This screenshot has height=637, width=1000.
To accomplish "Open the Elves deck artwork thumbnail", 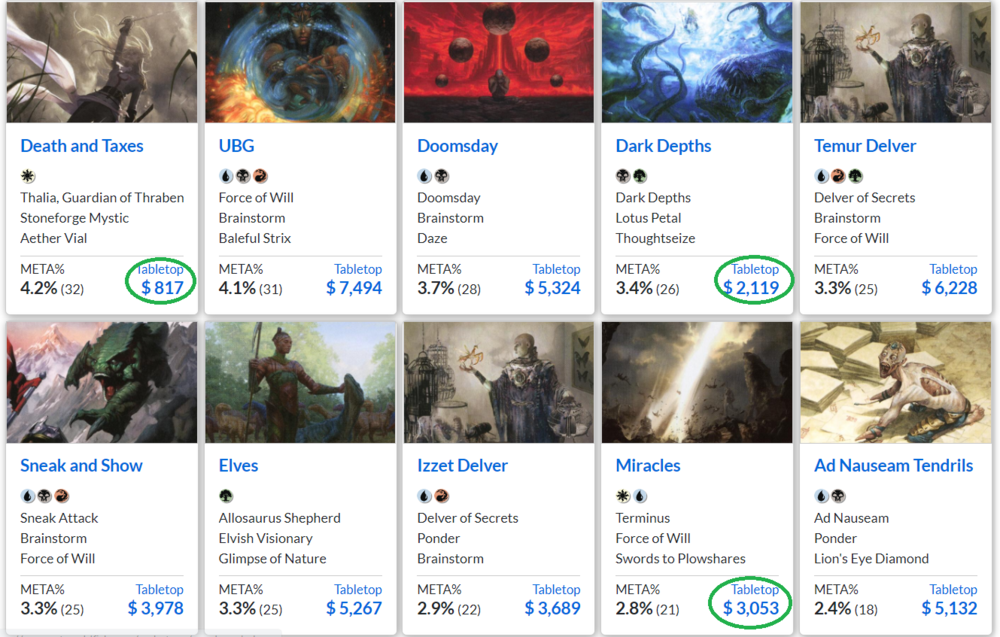I will [x=300, y=382].
